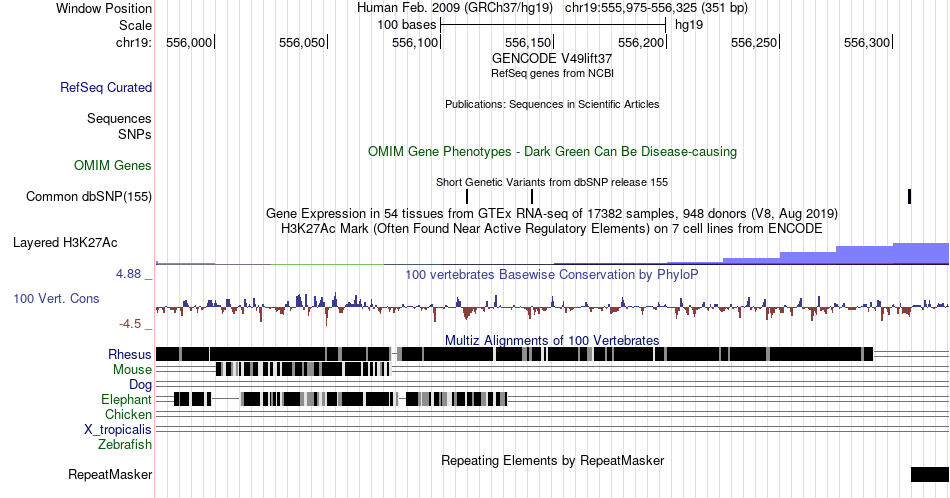This screenshot has width=950, height=498.
Task: Click the 556,300 ruler position
Action: [x=867, y=42]
